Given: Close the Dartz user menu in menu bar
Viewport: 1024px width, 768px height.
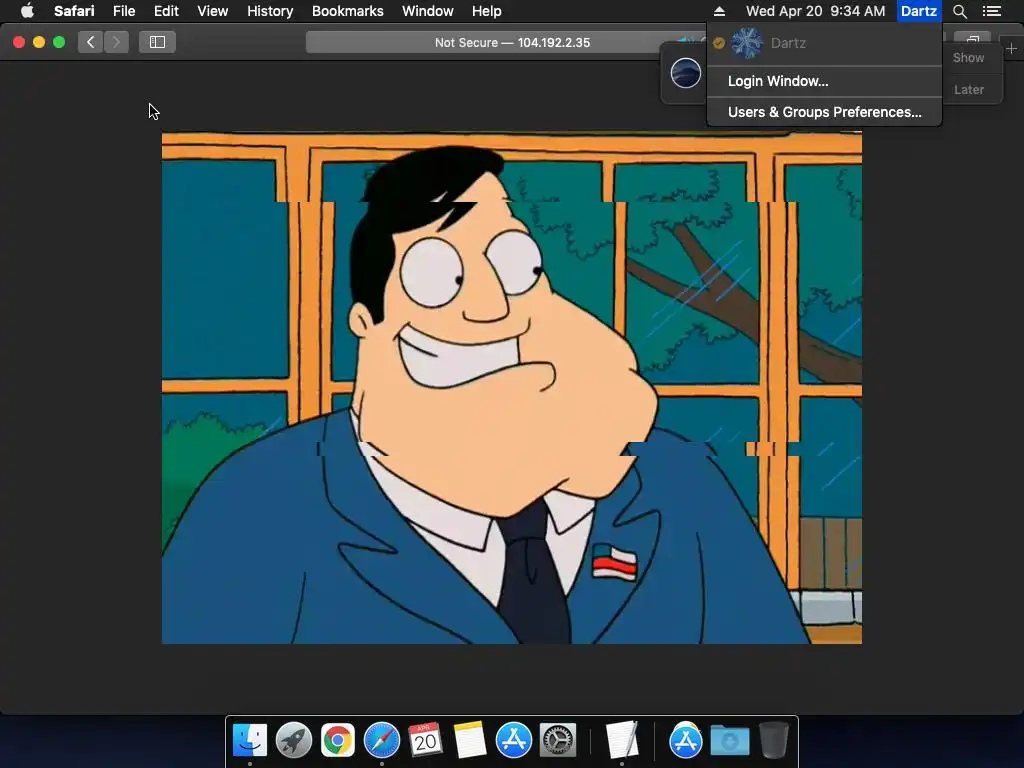Looking at the screenshot, I should point(919,11).
